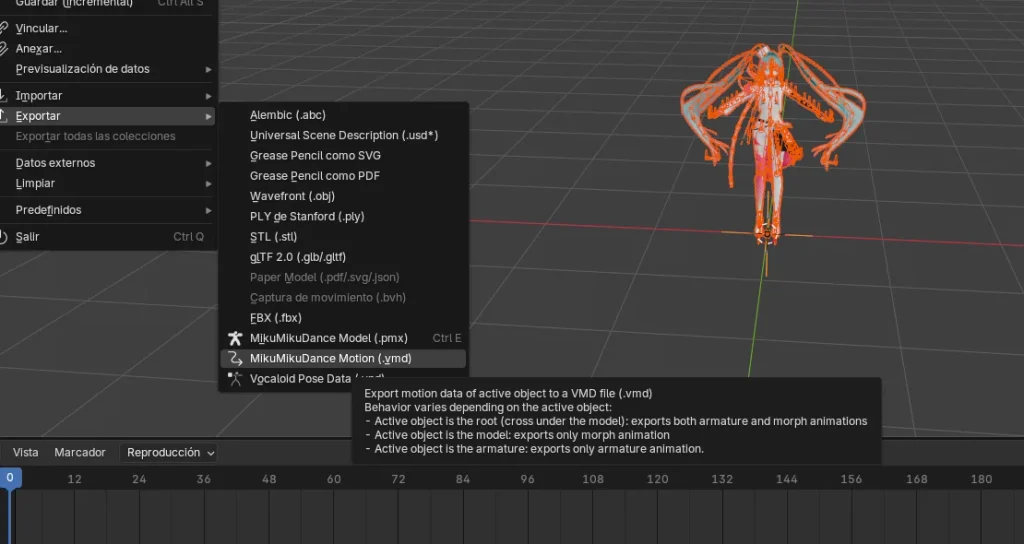Click the Anexar paperclip icon
The image size is (1024, 544).
coord(3,48)
